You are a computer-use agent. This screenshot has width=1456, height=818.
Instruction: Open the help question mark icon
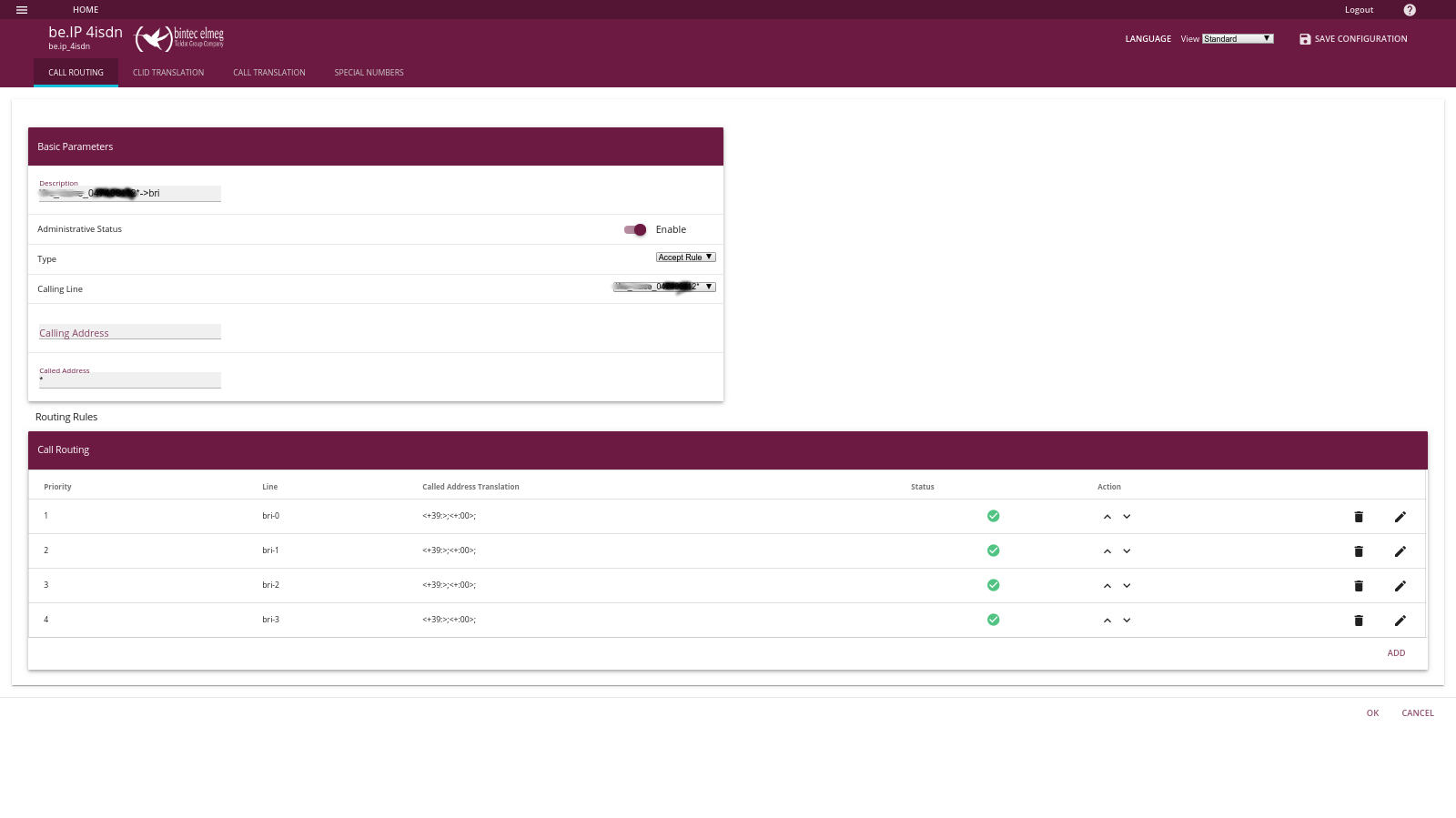click(1410, 10)
